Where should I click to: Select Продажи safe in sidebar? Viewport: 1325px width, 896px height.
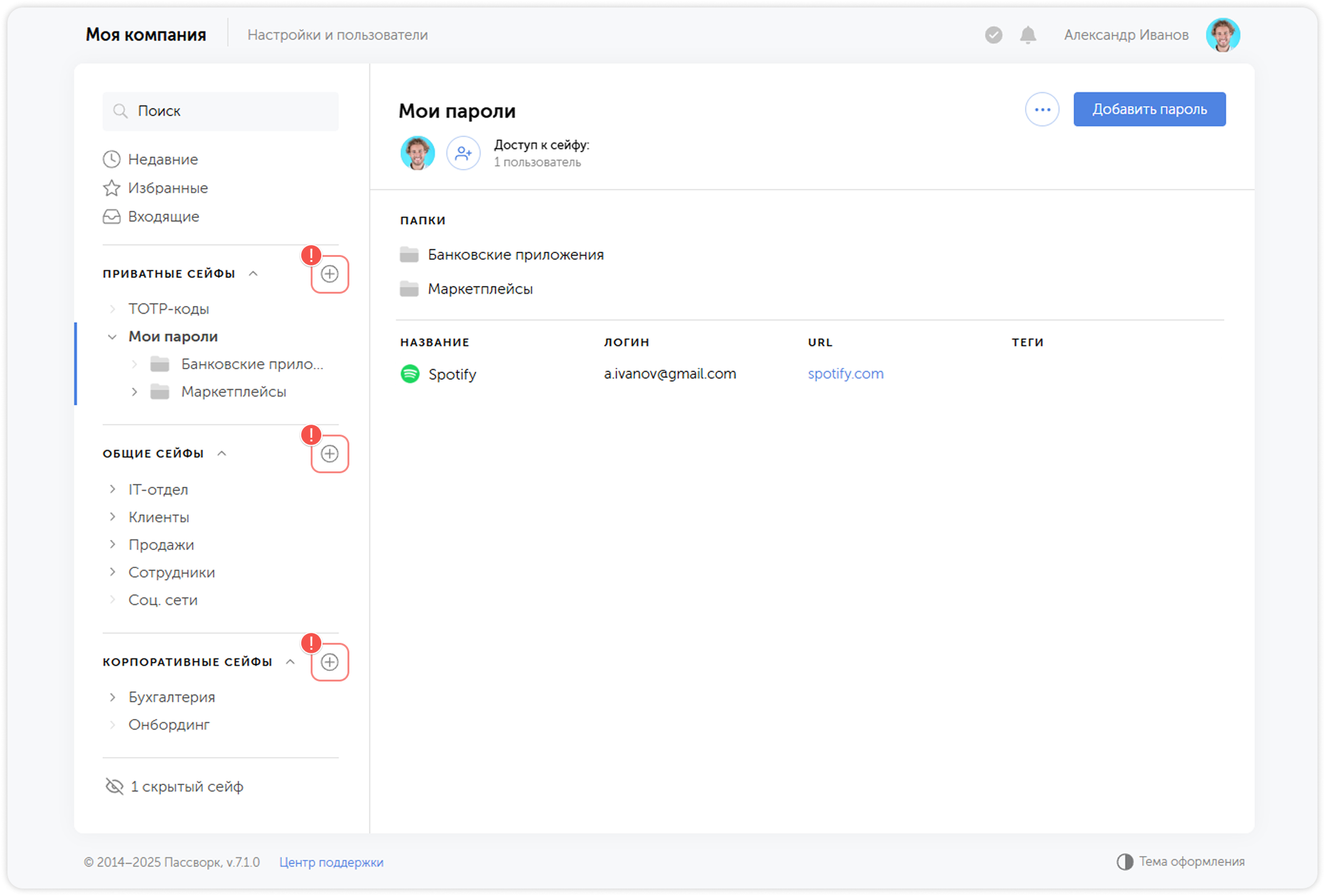point(161,544)
